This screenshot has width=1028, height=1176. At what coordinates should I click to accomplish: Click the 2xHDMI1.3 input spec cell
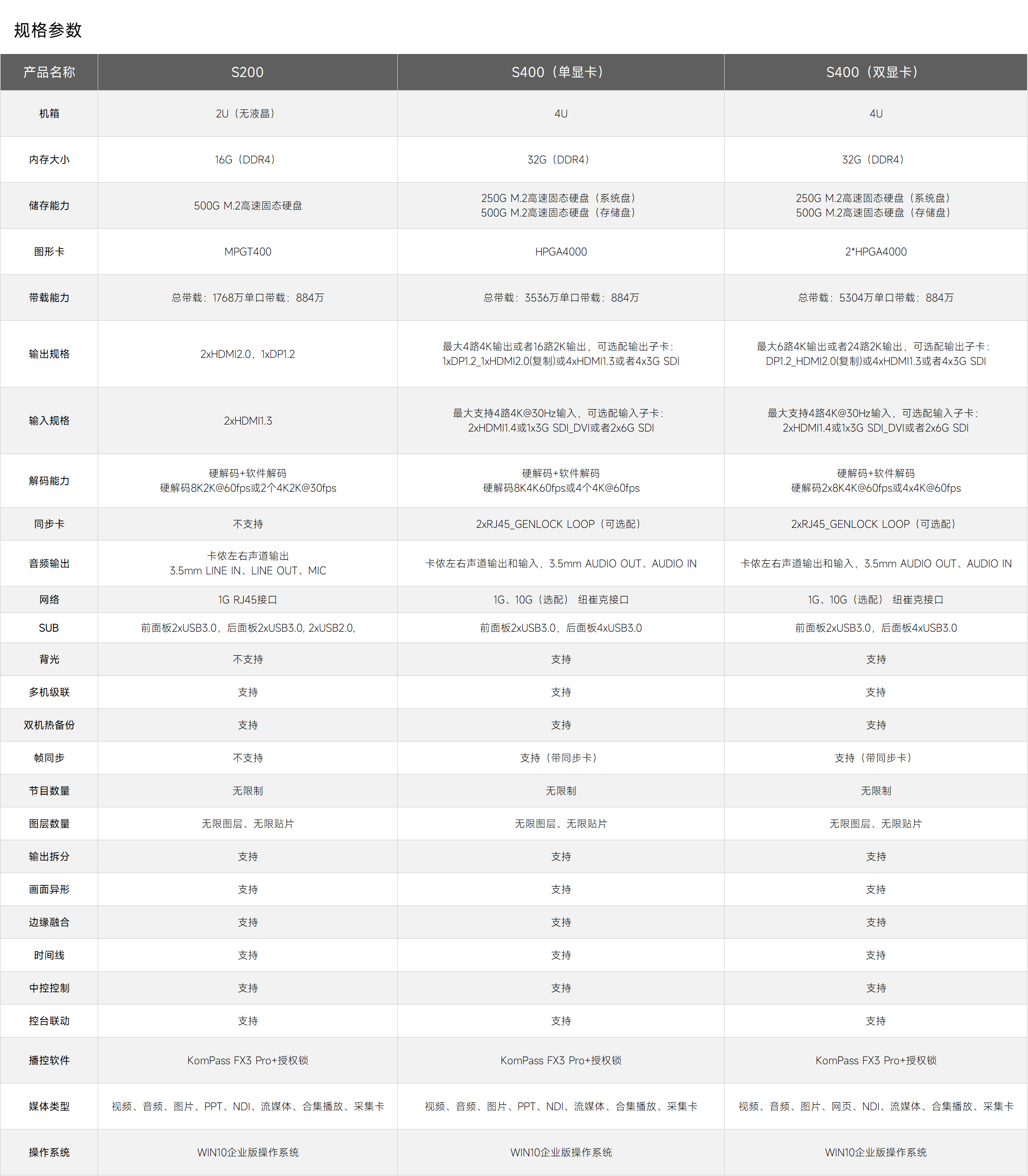click(x=247, y=421)
